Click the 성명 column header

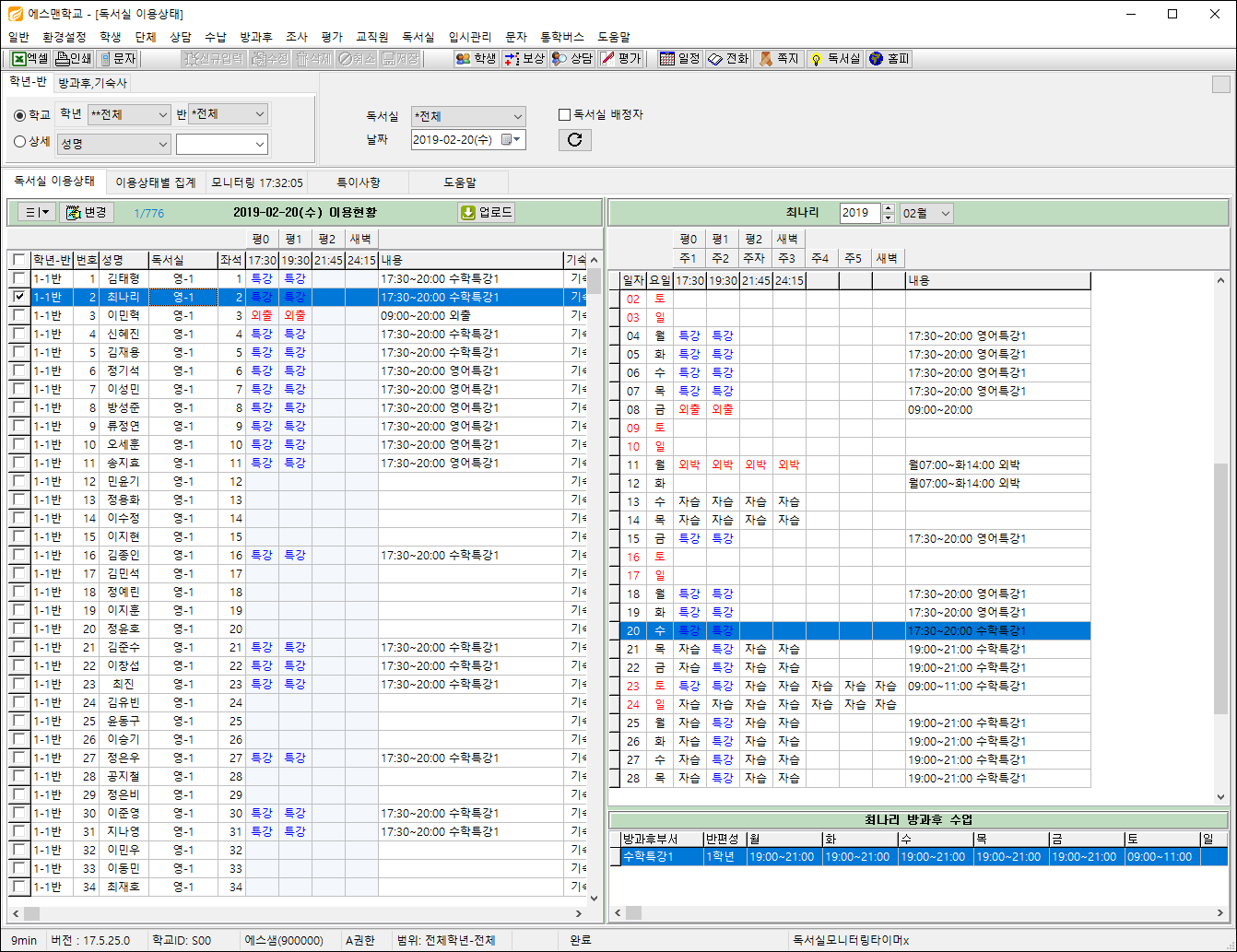click(x=124, y=260)
